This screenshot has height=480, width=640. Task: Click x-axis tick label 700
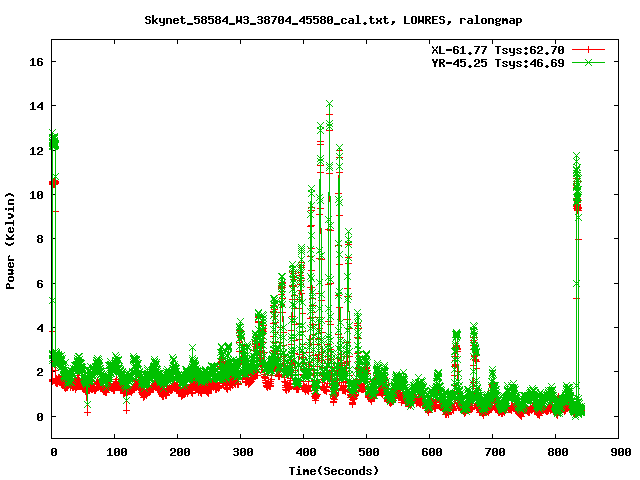coord(495,452)
